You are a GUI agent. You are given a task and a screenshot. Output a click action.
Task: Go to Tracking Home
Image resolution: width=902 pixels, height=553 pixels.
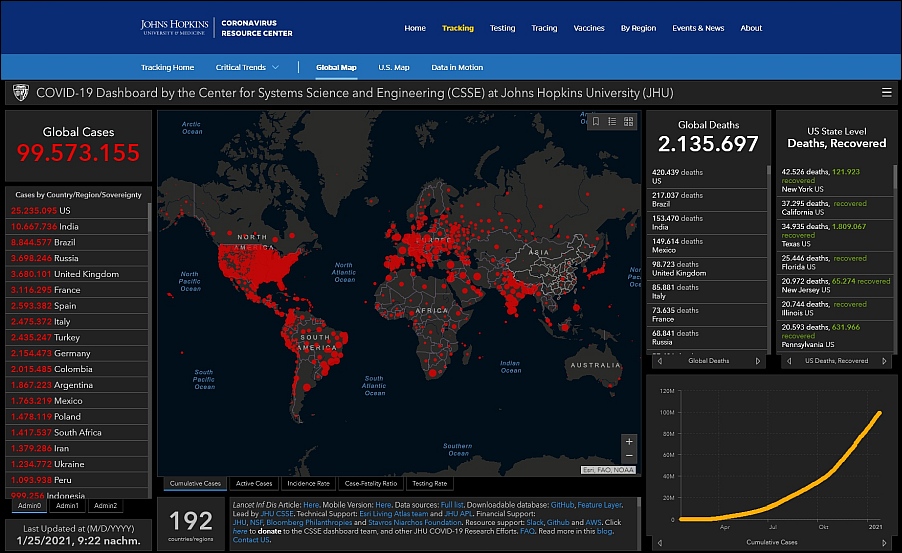click(x=167, y=67)
